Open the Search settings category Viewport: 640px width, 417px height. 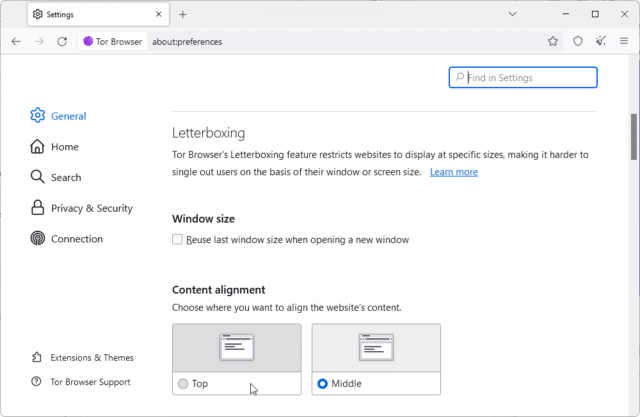tap(56, 177)
